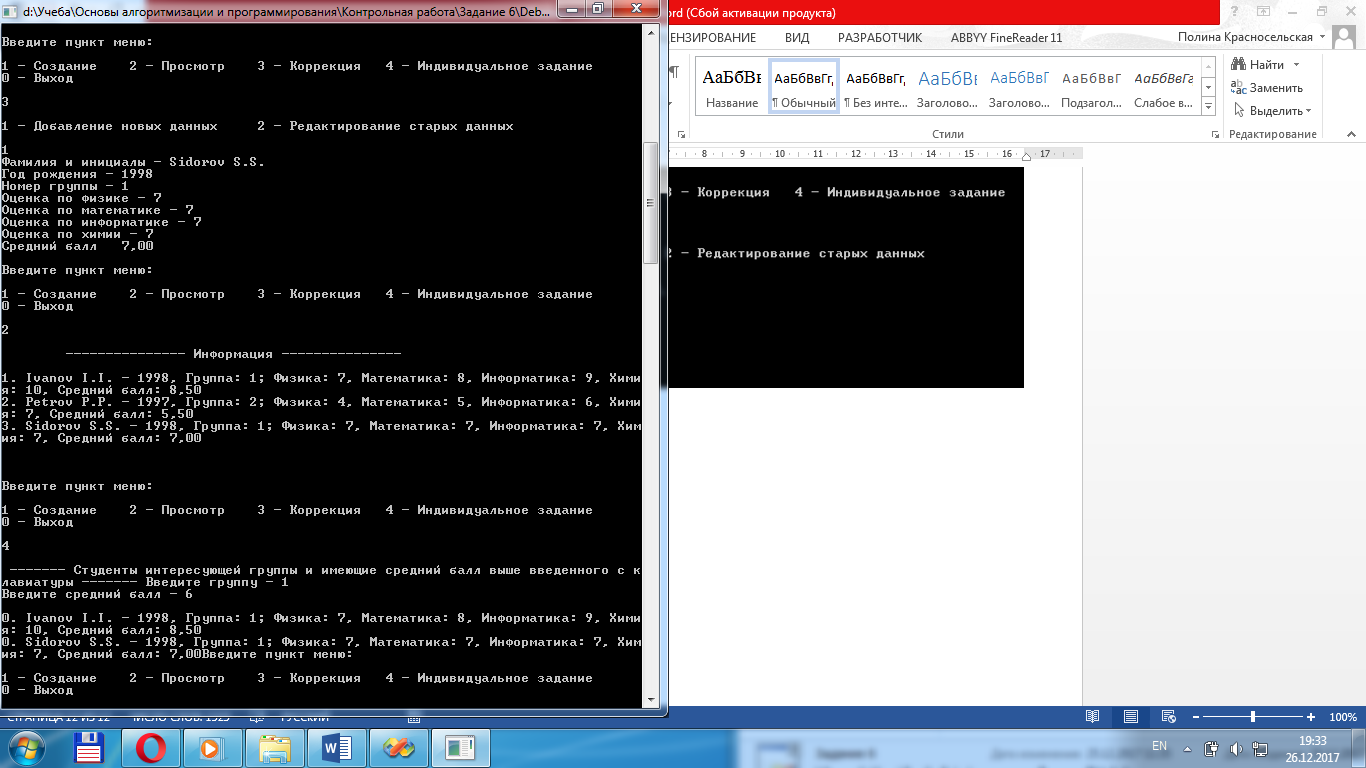This screenshot has height=768, width=1366.
Task: Click the 'Введите средний балл - 6' line
Action: (98, 593)
